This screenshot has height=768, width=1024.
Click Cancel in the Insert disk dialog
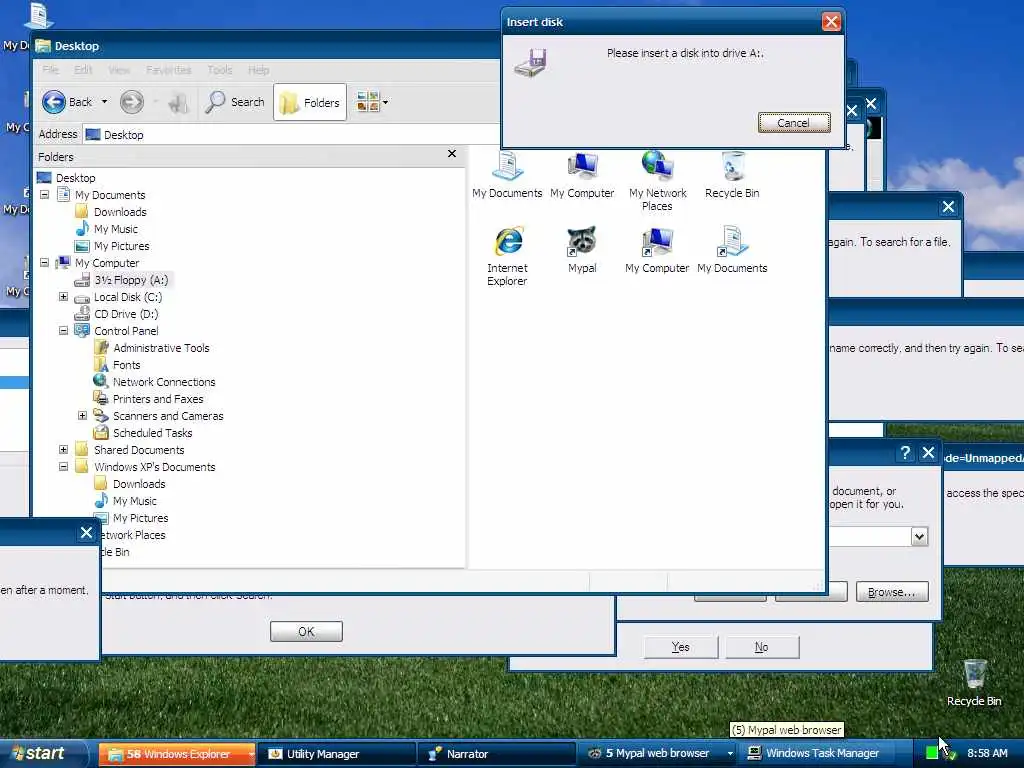[x=793, y=123]
